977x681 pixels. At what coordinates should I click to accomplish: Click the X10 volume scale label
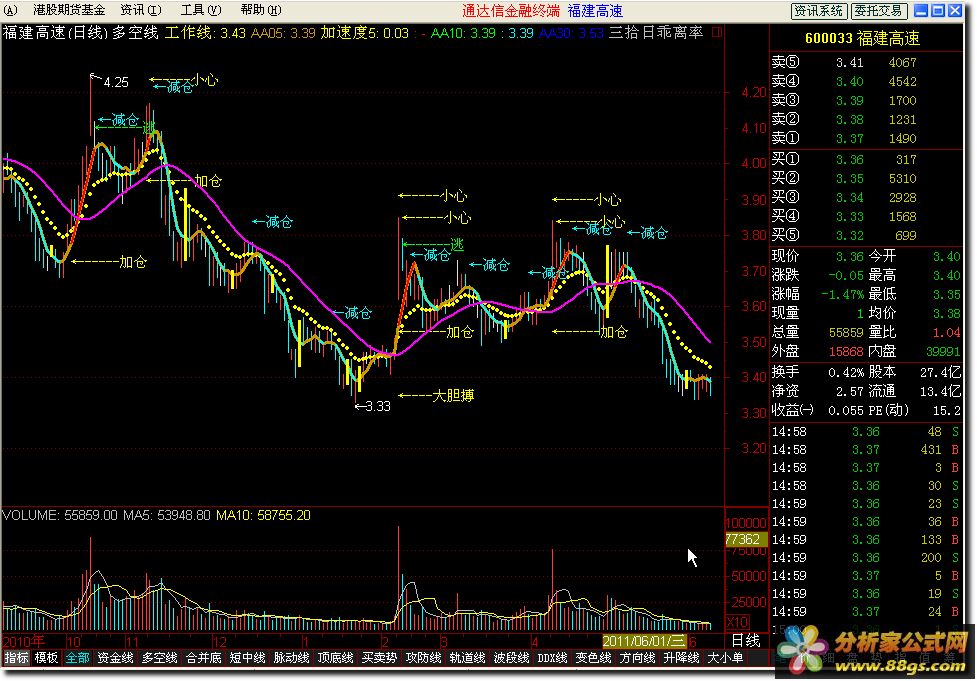click(x=738, y=622)
